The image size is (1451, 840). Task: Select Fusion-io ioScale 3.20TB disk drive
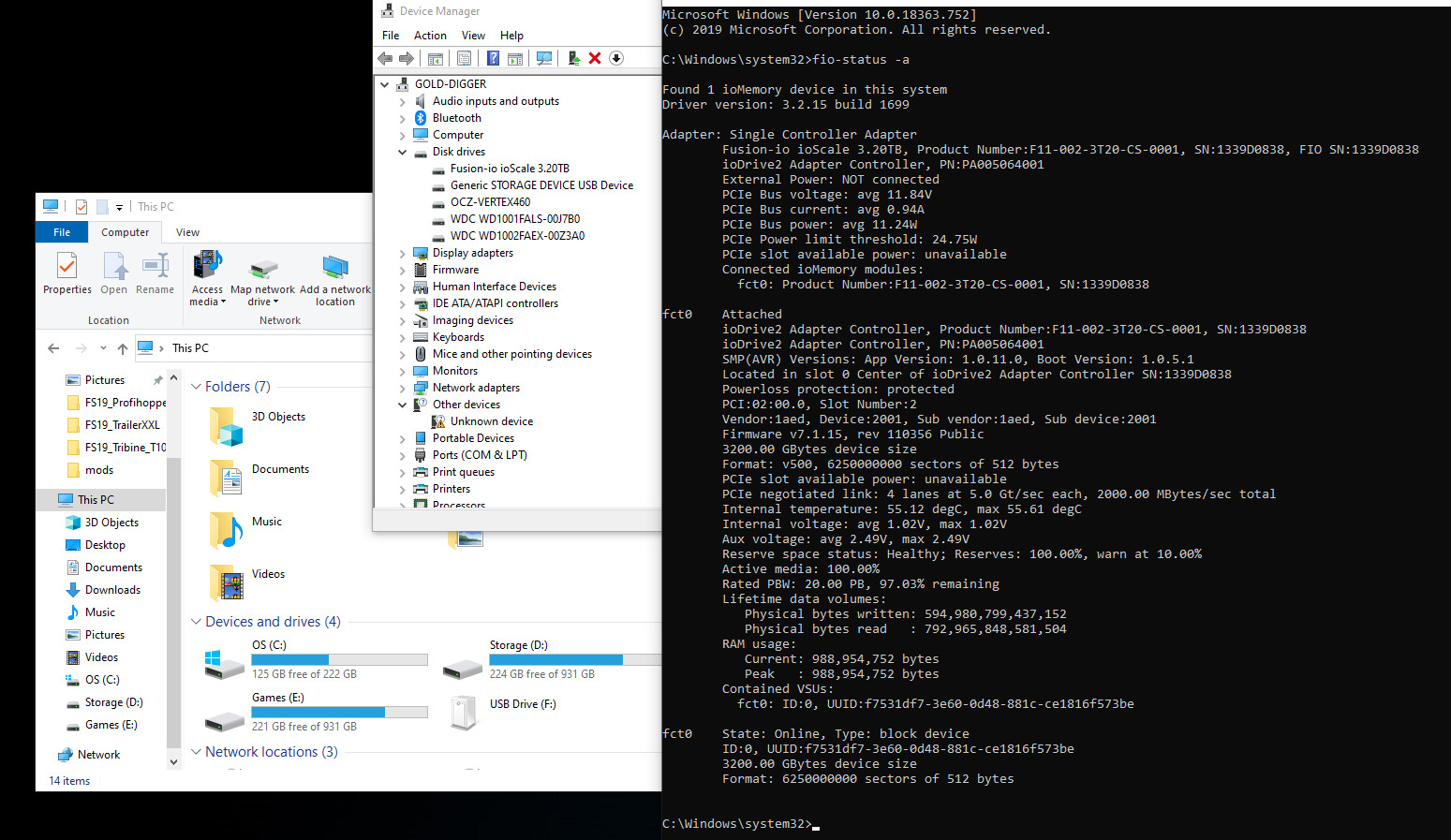[509, 169]
